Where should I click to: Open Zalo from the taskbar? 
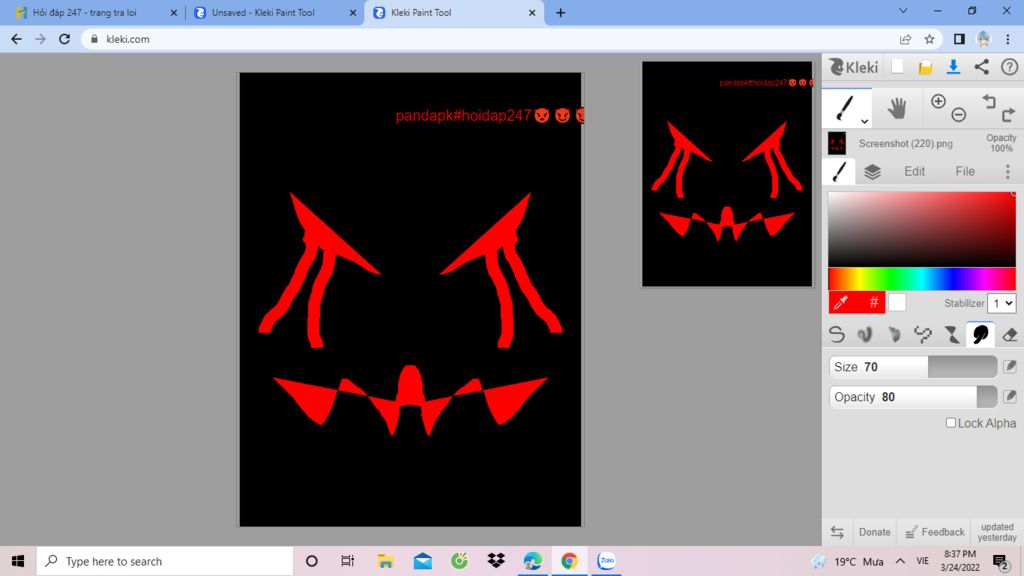[607, 561]
